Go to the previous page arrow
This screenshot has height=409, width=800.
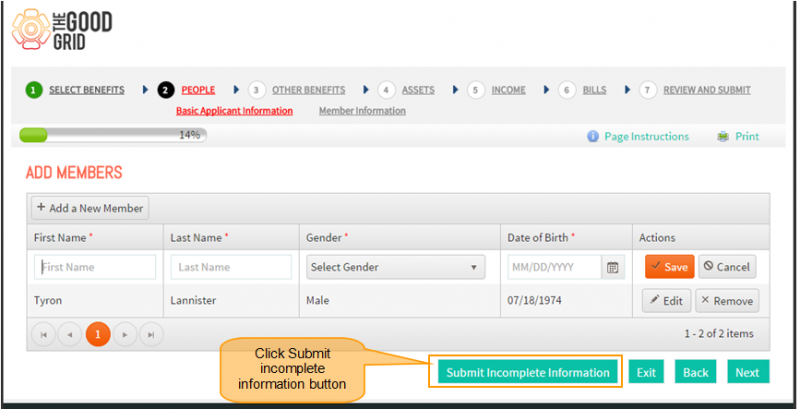pos(70,335)
